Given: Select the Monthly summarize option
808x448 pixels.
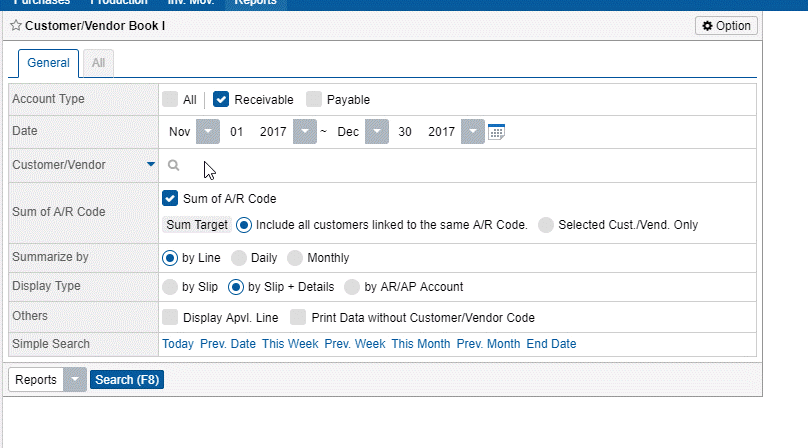Looking at the screenshot, I should click(x=295, y=258).
